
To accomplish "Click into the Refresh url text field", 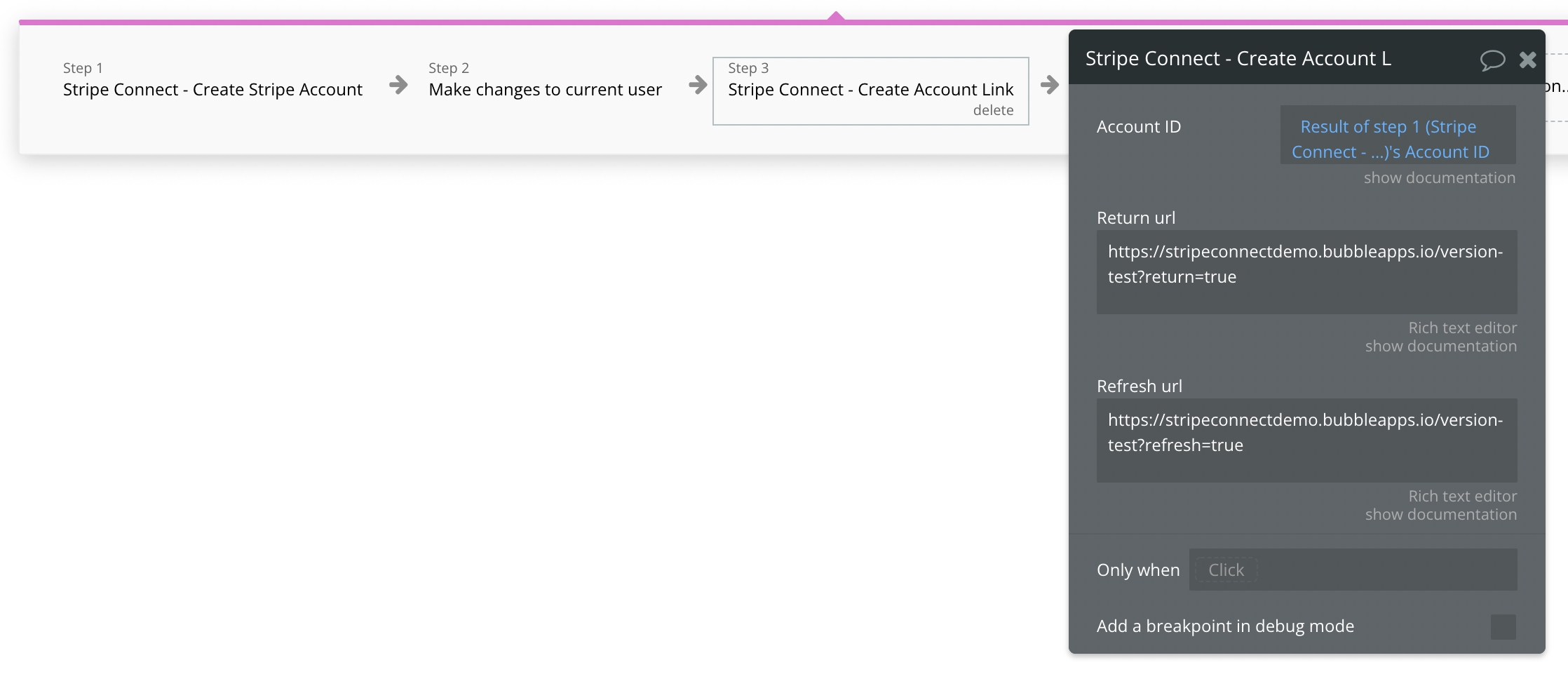I will [x=1306, y=440].
